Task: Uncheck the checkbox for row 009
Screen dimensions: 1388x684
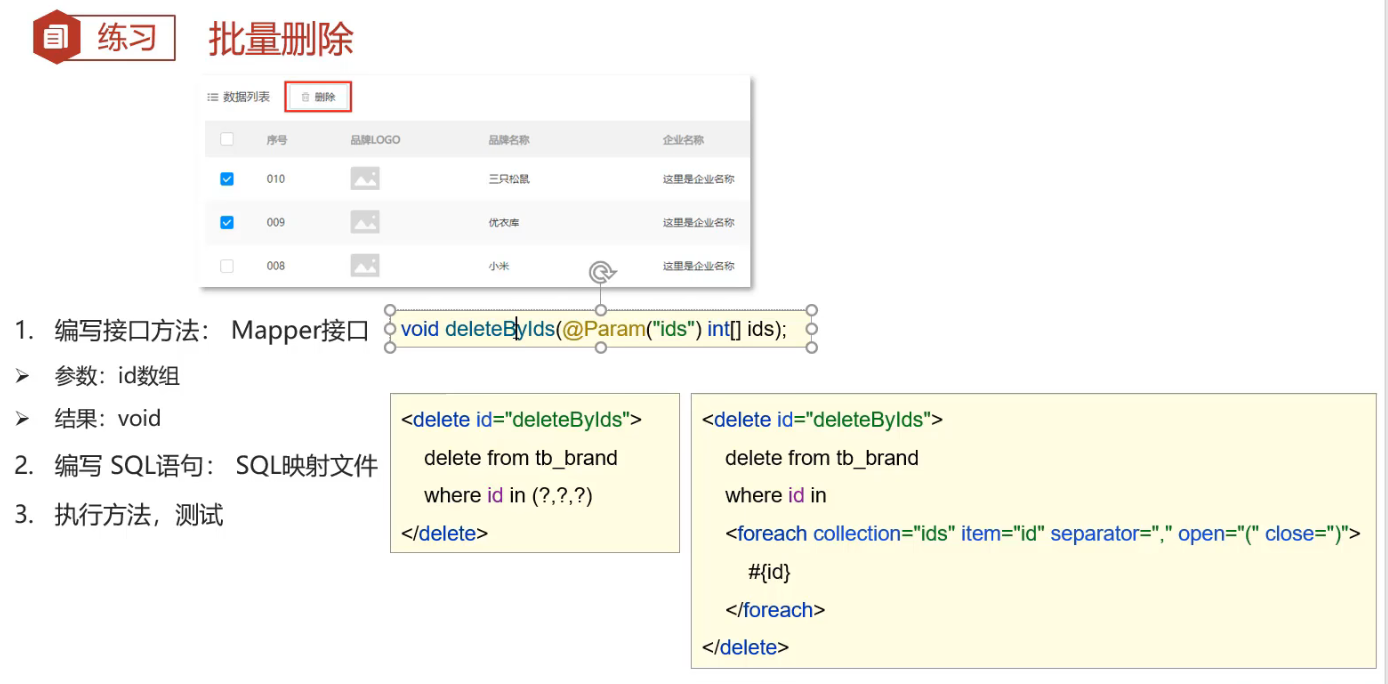Action: pyautogui.click(x=227, y=222)
